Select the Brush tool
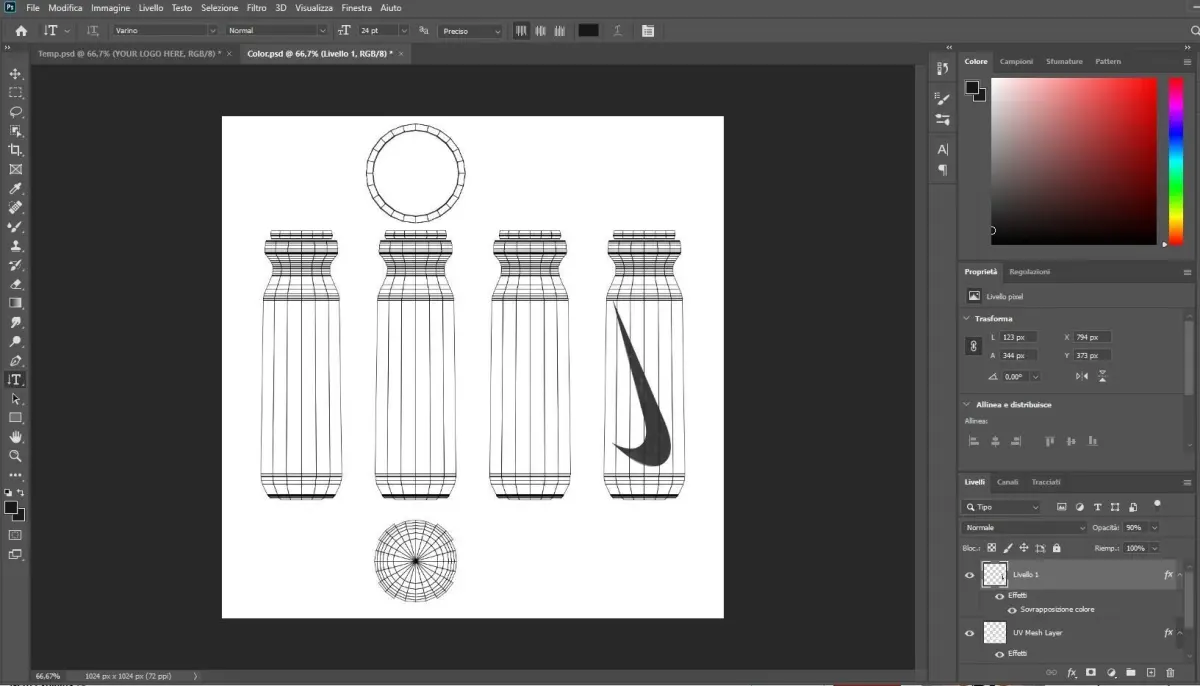The height and width of the screenshot is (686, 1200). click(15, 227)
